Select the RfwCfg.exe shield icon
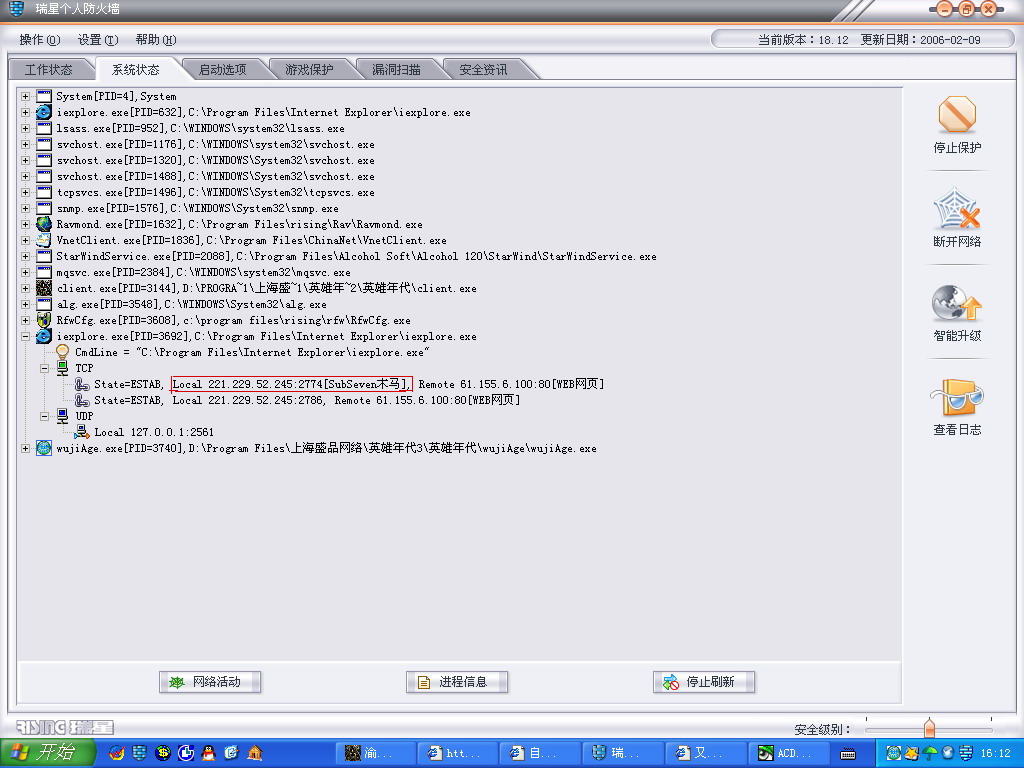Screen dimensions: 1024x768 (x=44, y=320)
